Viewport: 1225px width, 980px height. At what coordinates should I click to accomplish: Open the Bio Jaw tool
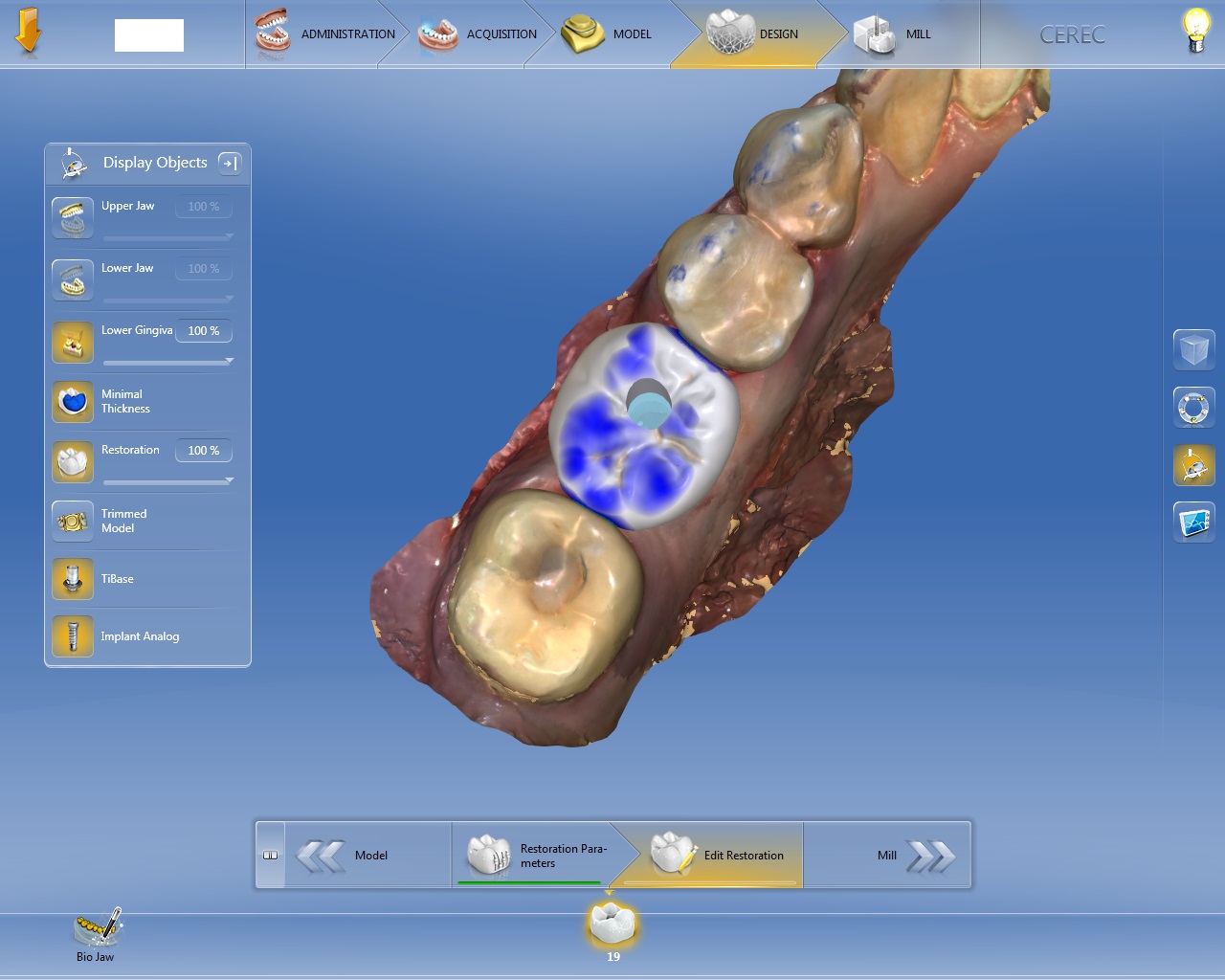(x=96, y=933)
